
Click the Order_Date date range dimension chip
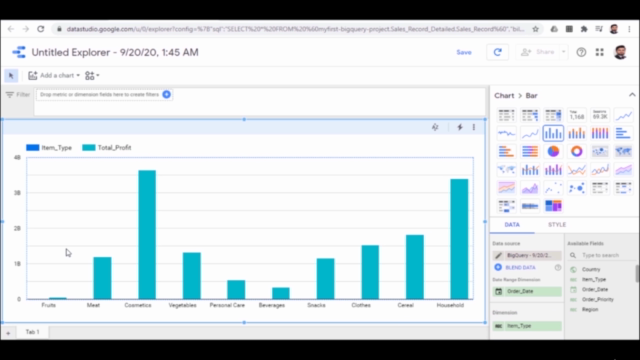[x=527, y=291]
